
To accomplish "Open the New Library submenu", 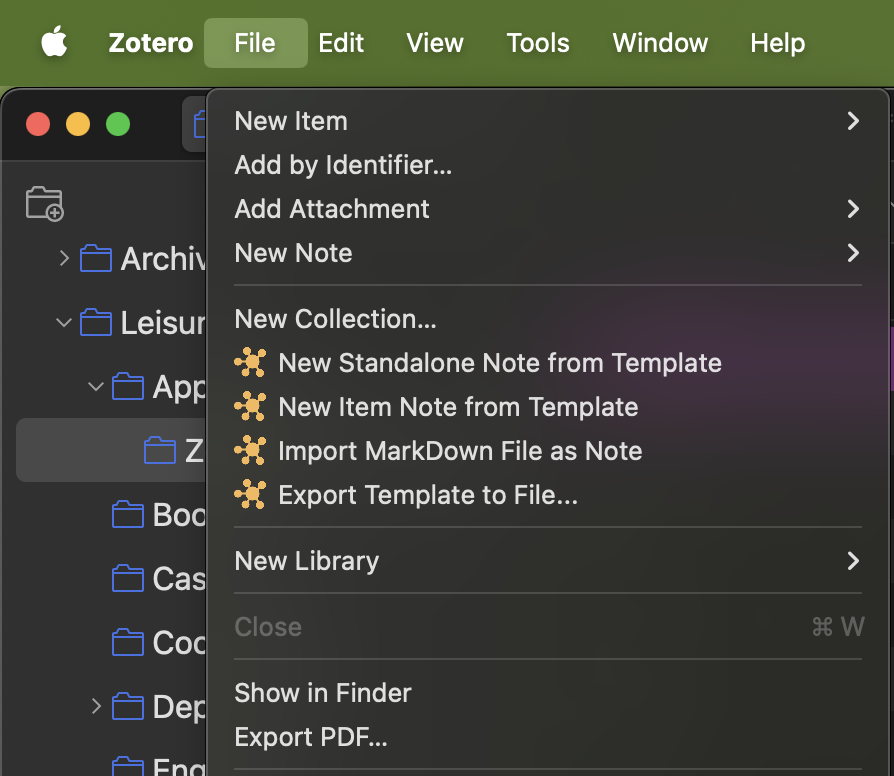I will pos(546,561).
